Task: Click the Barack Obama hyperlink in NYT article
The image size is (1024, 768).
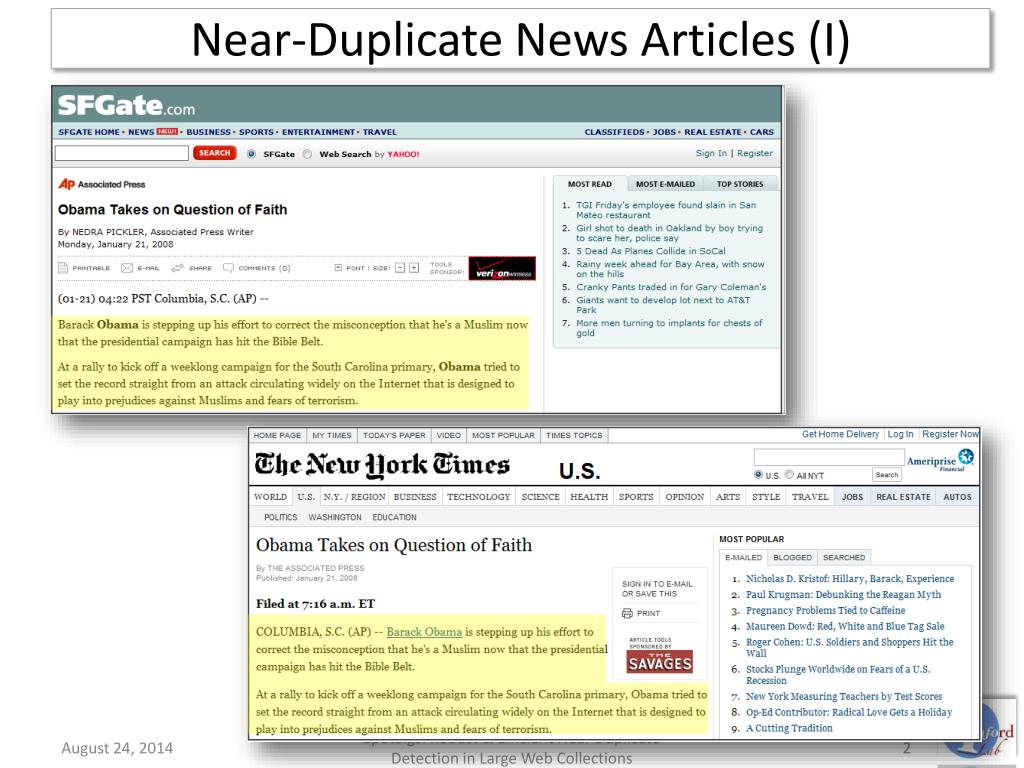Action: pos(424,632)
